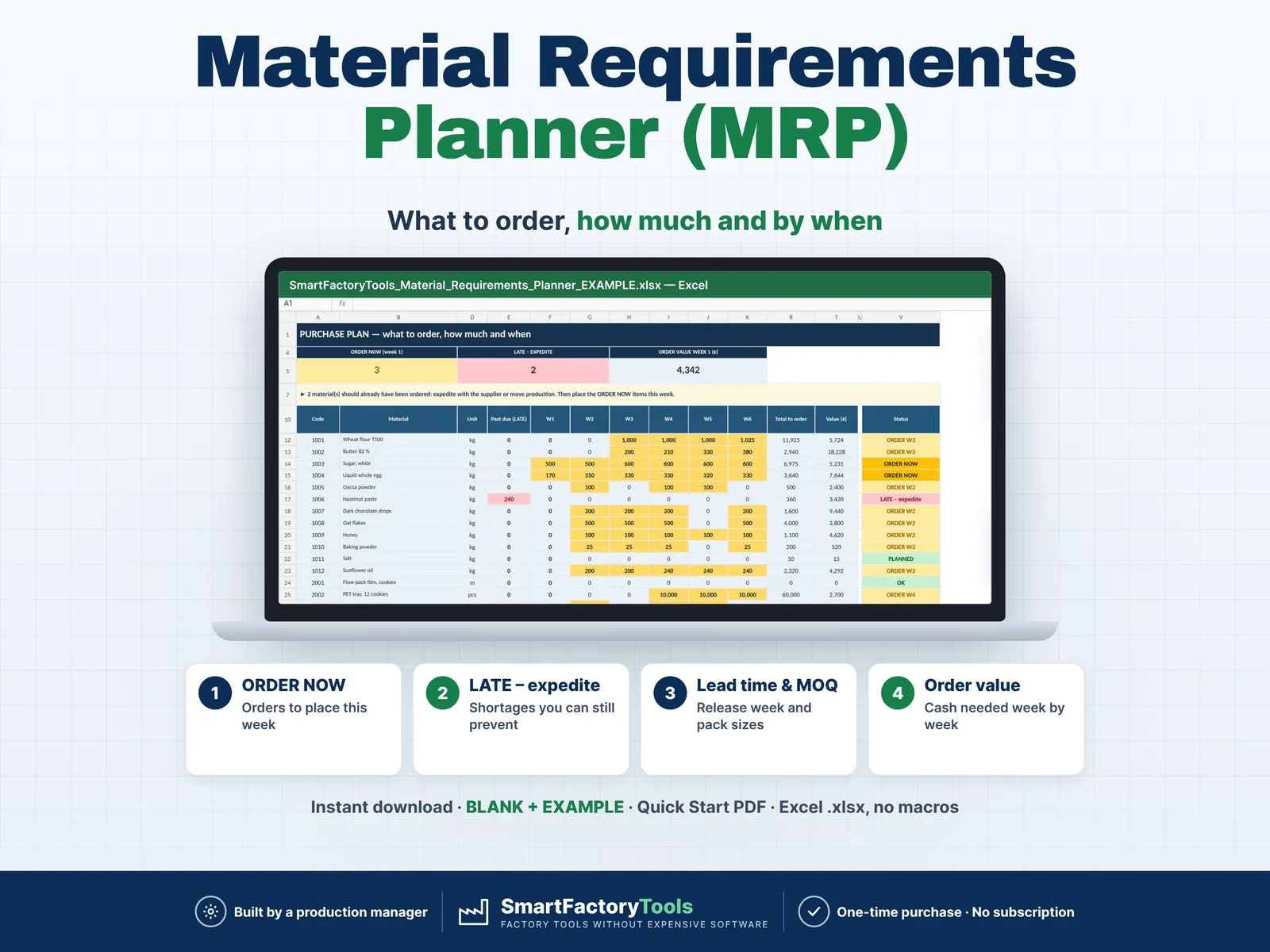Viewport: 1270px width, 952px height.
Task: Select the 'Butter 82 %' material cell
Action: (x=398, y=451)
